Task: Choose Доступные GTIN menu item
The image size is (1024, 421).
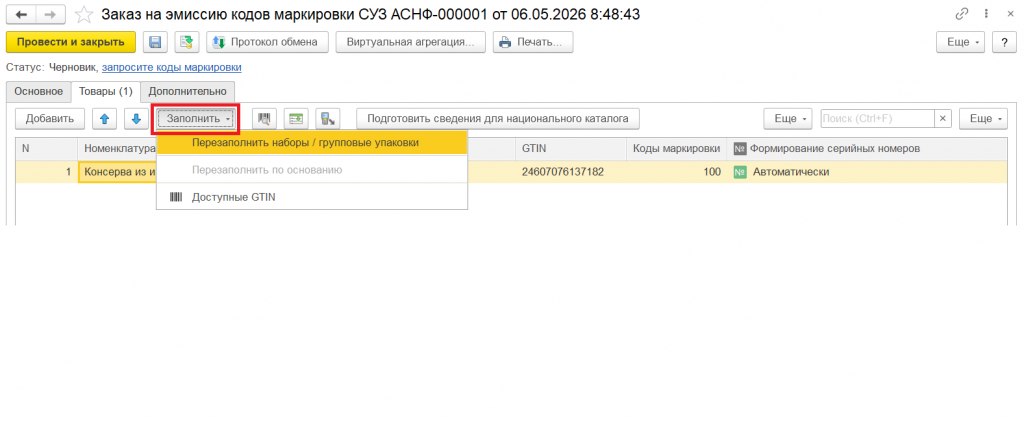Action: [312, 197]
